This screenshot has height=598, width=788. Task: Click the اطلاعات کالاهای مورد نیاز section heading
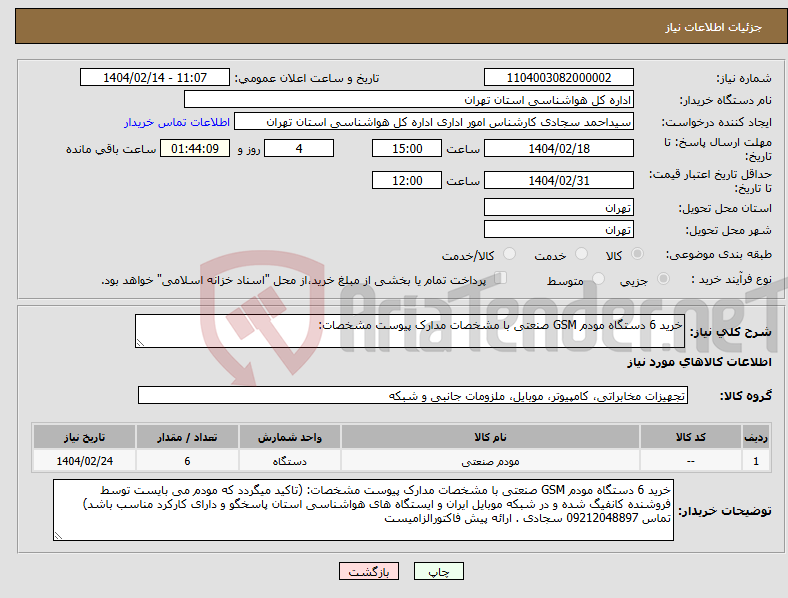[x=699, y=362]
